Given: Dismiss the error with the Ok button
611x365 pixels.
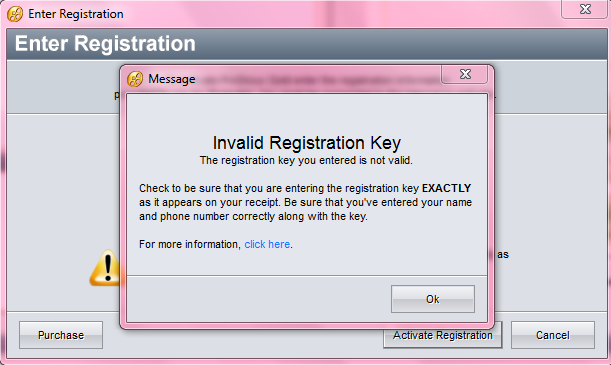Looking at the screenshot, I should click(433, 299).
